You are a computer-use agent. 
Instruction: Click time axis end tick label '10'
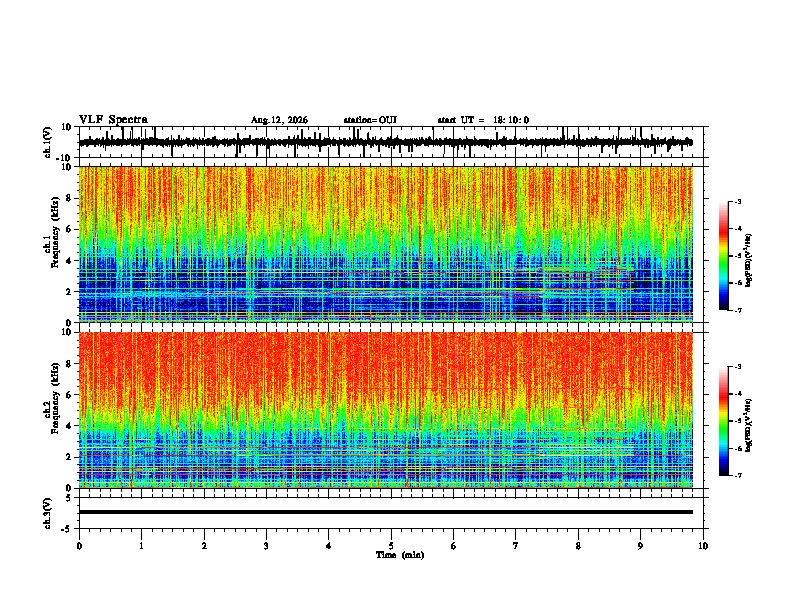click(703, 546)
